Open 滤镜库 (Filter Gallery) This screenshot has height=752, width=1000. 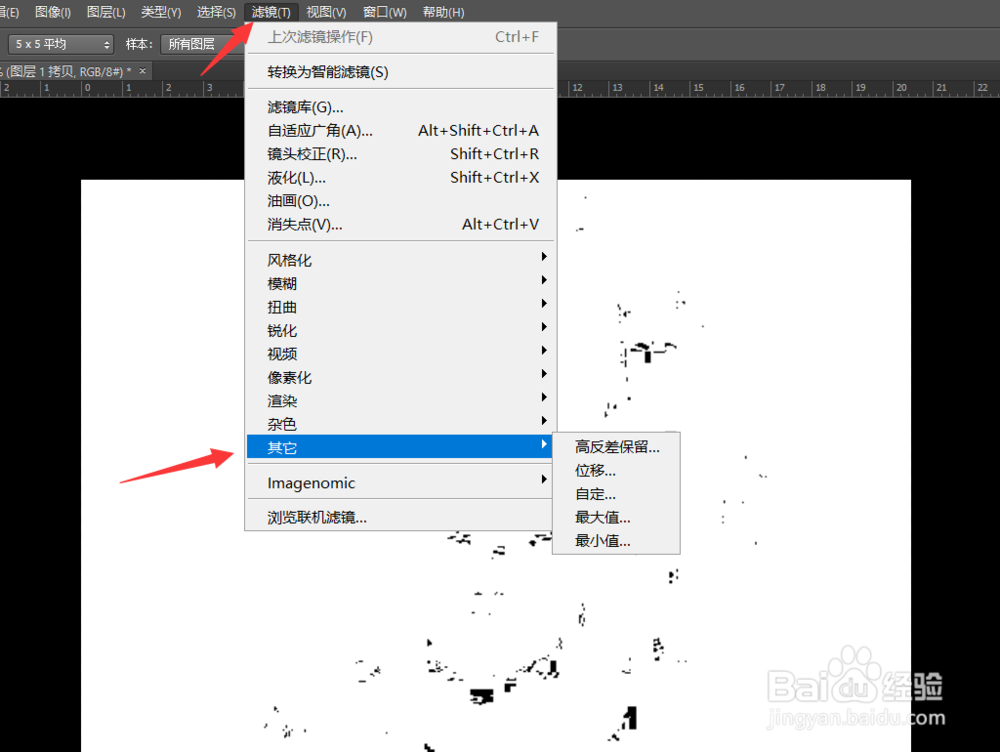309,107
